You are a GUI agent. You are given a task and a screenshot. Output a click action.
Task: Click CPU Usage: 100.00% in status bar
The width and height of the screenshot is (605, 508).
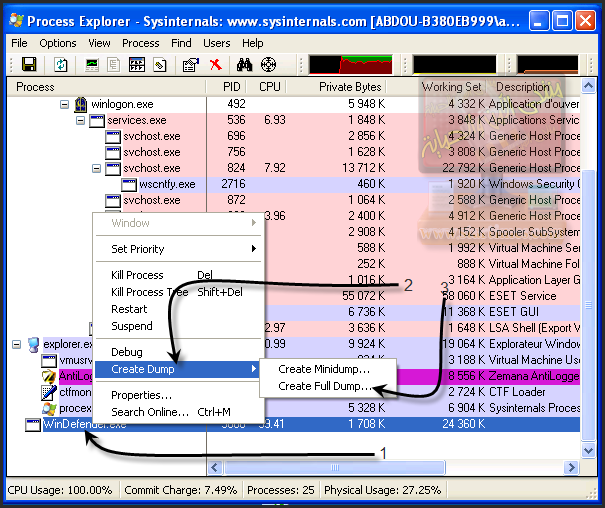click(x=60, y=490)
